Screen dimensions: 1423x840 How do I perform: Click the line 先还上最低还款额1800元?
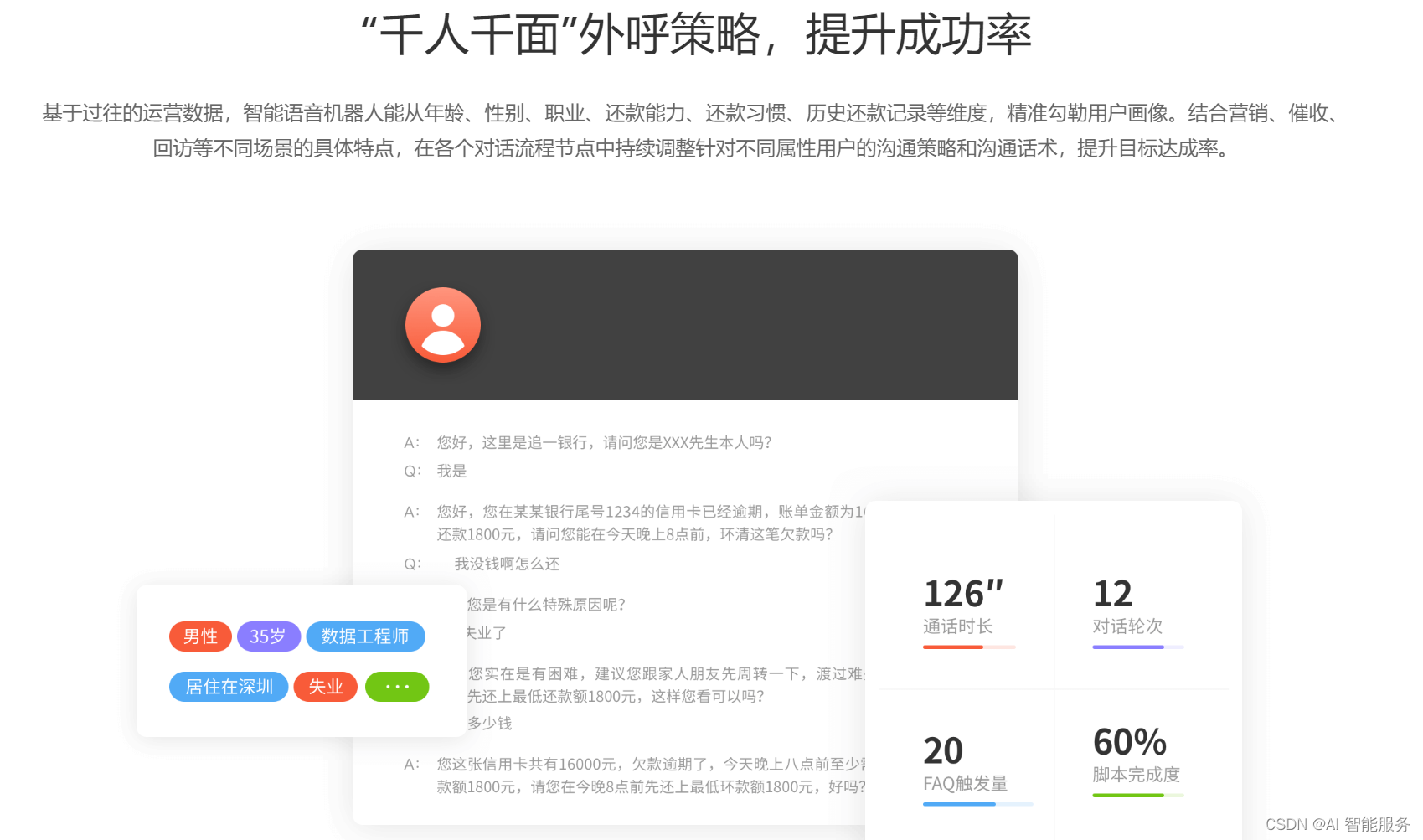(x=616, y=696)
